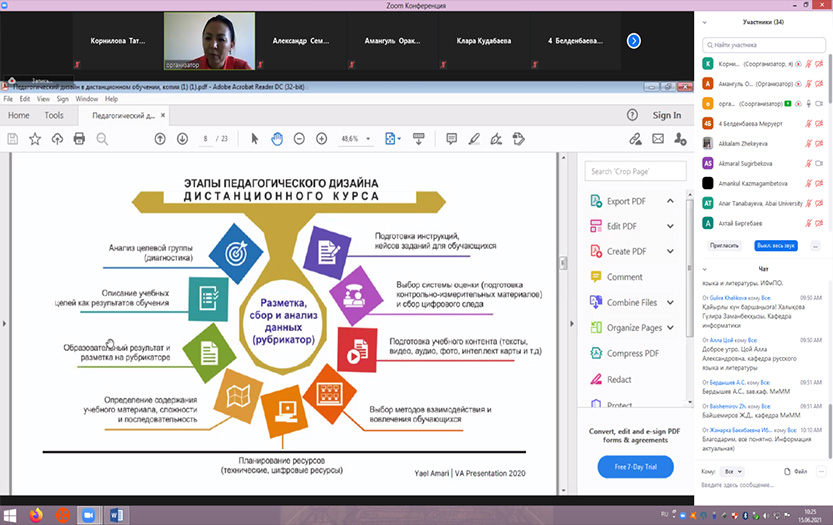Choose the arrow Selection tool
This screenshot has height=525, width=833.
pyautogui.click(x=255, y=139)
